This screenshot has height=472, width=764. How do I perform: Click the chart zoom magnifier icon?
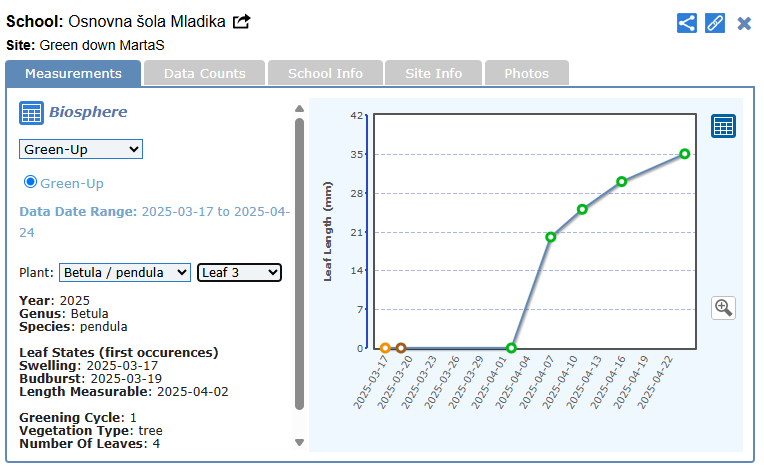tap(723, 308)
